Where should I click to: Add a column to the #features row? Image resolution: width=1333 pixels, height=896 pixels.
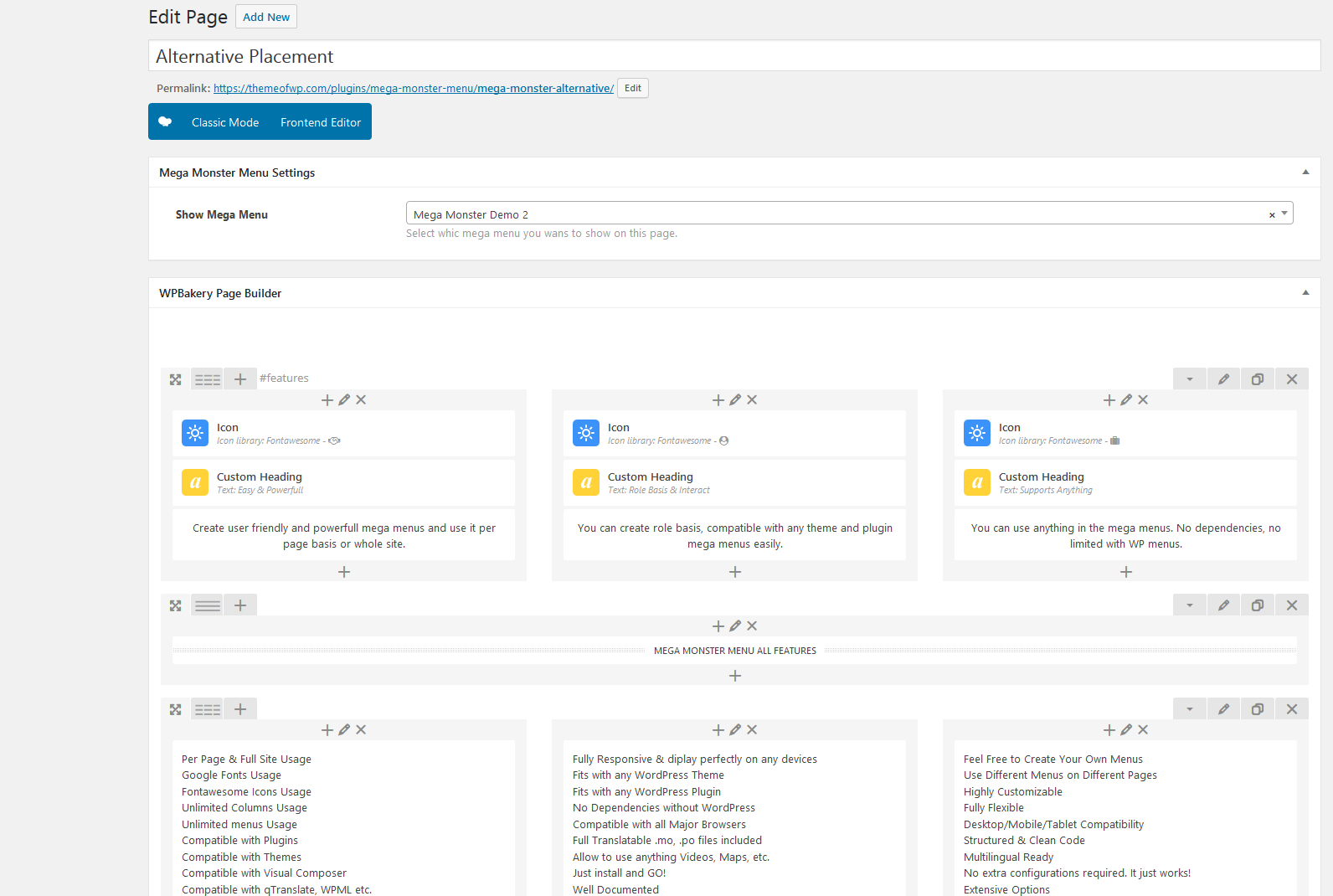[x=240, y=379]
